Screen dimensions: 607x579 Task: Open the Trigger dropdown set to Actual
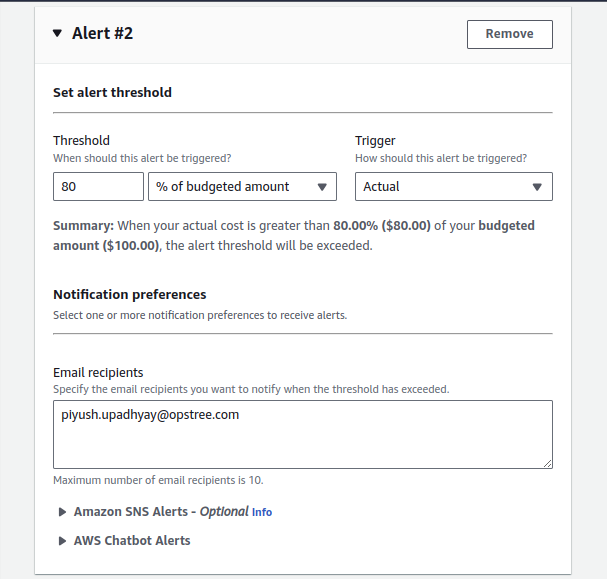(x=453, y=187)
